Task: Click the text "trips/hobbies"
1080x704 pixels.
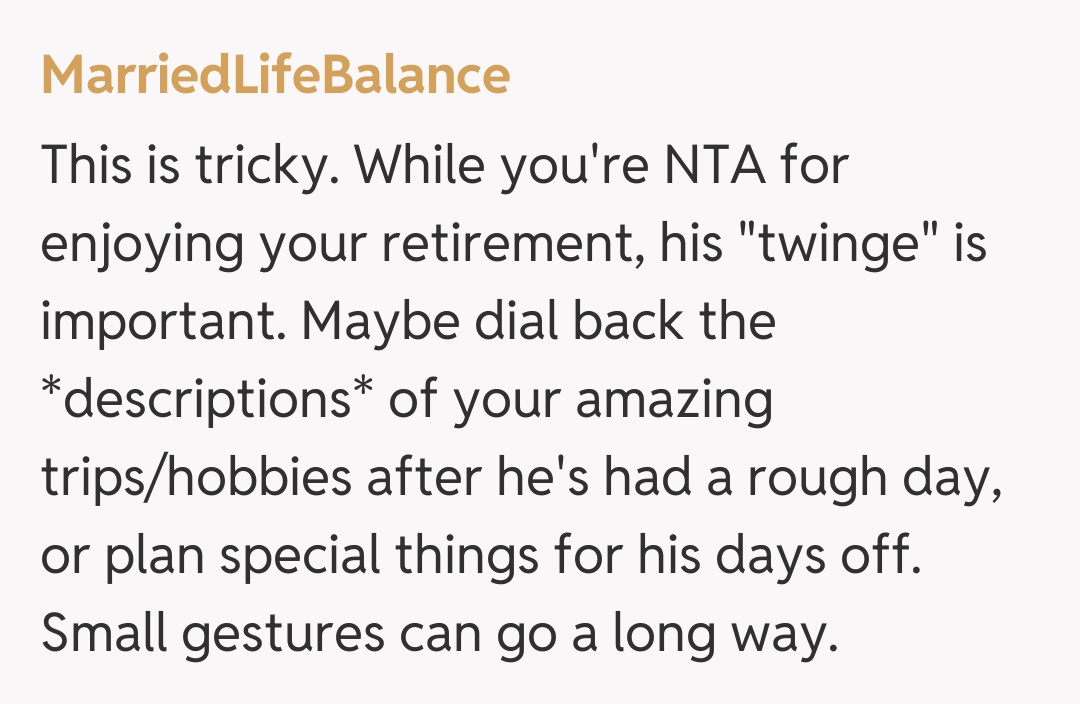Action: [196, 478]
